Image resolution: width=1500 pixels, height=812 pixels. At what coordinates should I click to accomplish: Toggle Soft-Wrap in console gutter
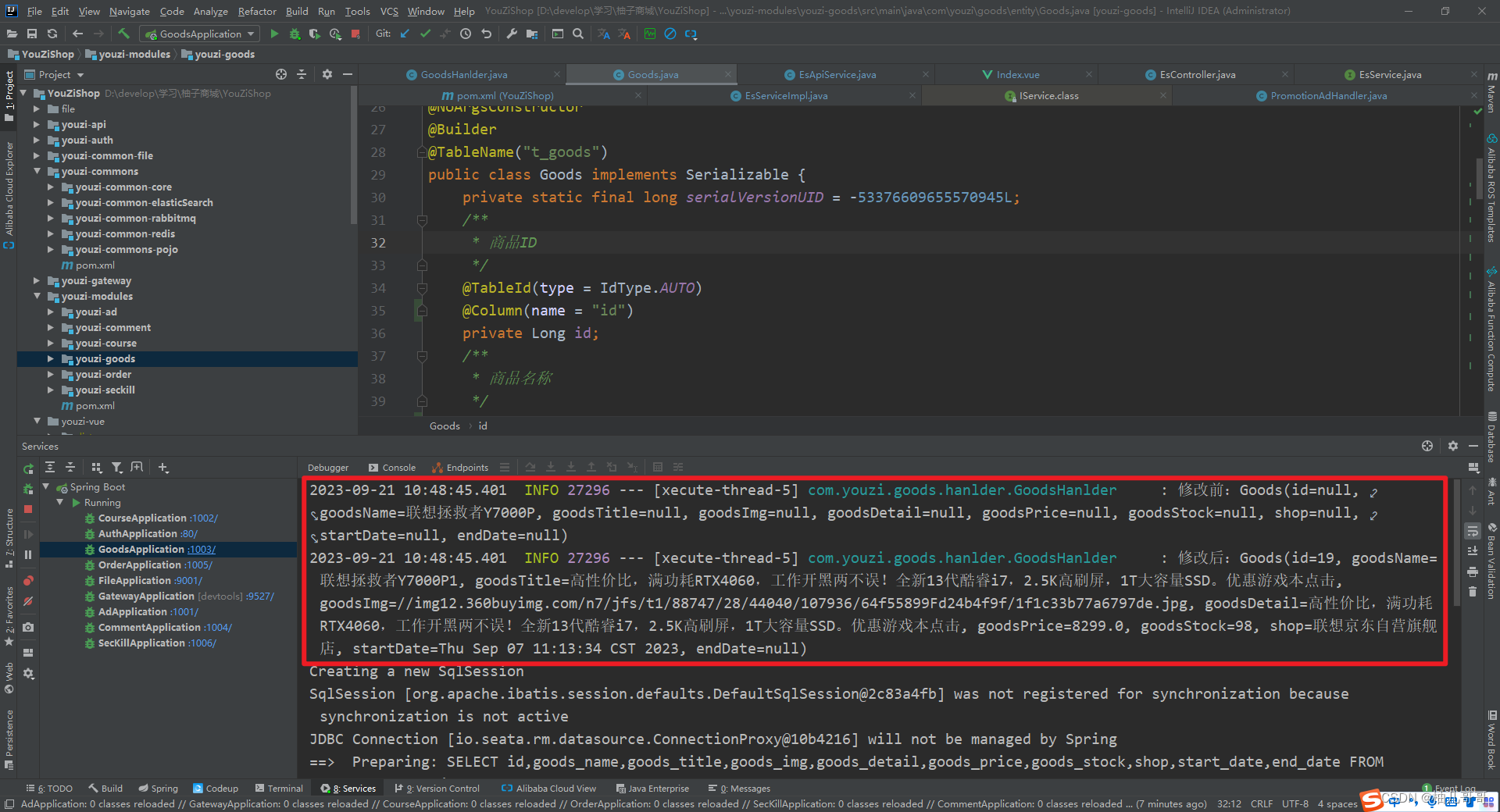(1473, 531)
